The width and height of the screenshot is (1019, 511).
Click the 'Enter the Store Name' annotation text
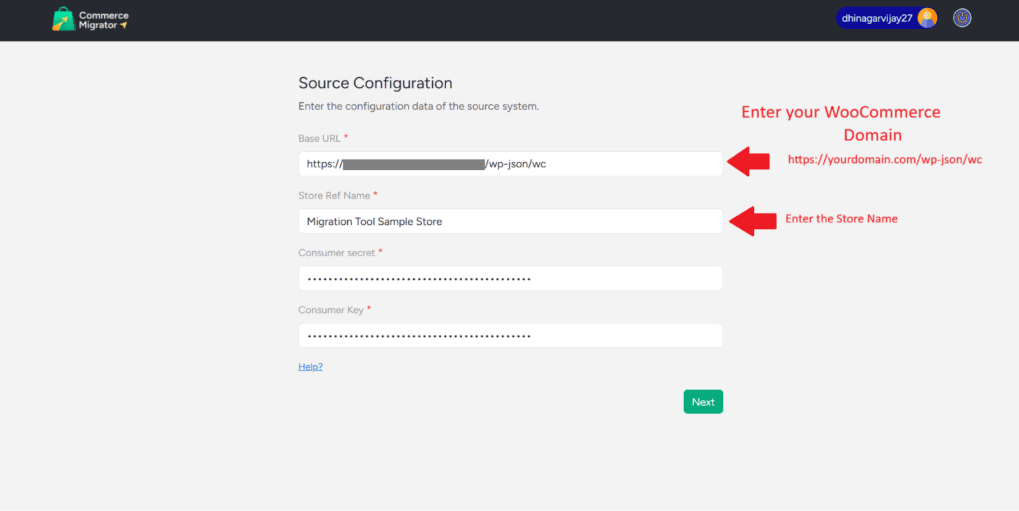[x=841, y=219]
